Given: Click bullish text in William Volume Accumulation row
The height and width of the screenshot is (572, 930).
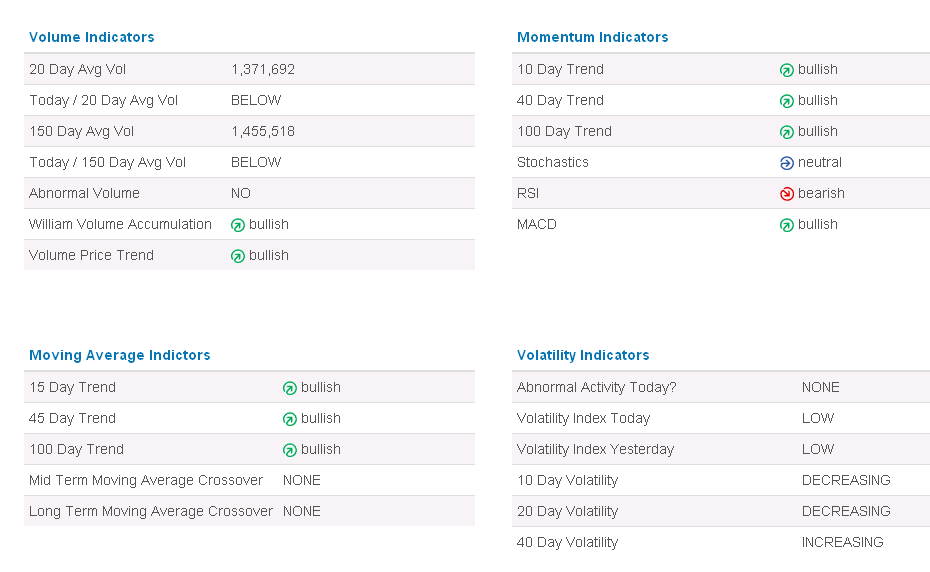Looking at the screenshot, I should point(269,224).
